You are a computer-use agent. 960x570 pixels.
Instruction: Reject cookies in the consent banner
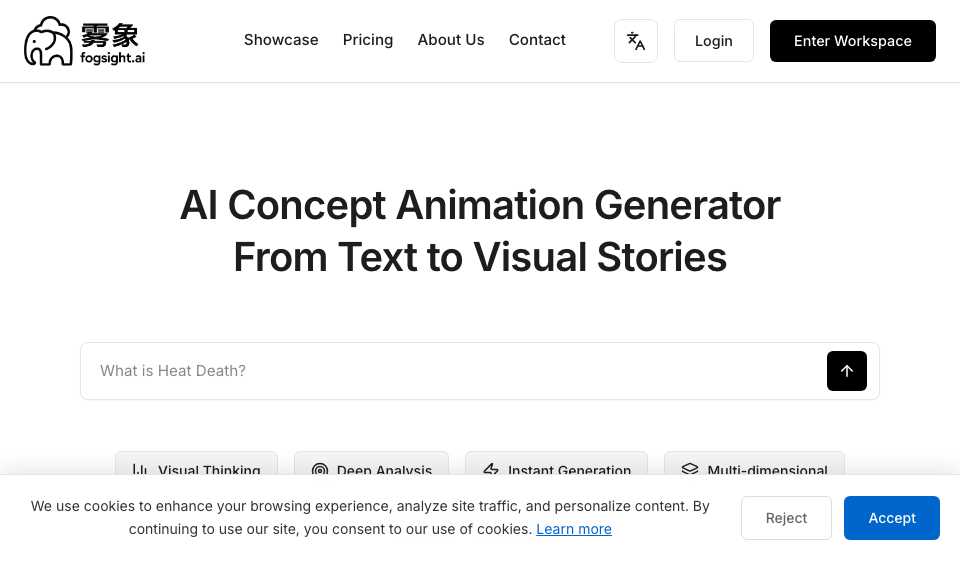coord(786,518)
